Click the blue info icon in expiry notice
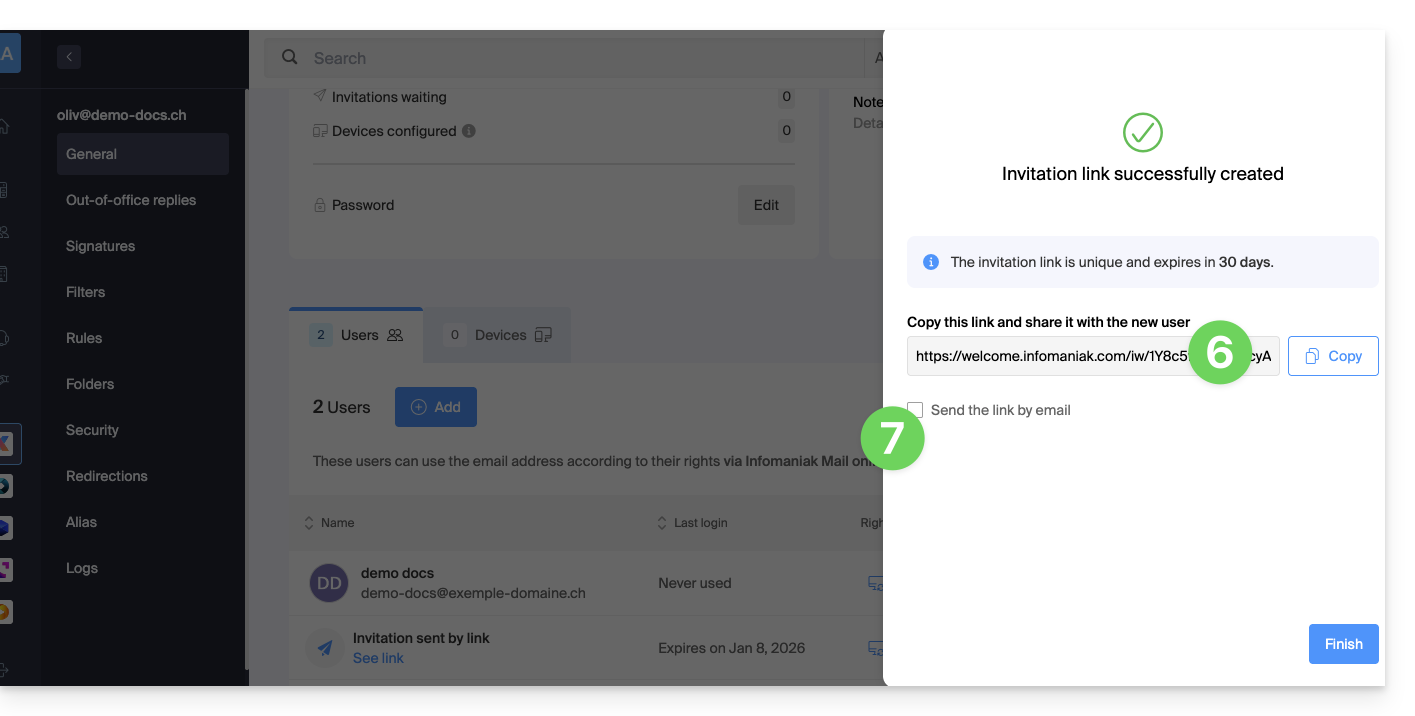The width and height of the screenshot is (1415, 716). click(930, 262)
